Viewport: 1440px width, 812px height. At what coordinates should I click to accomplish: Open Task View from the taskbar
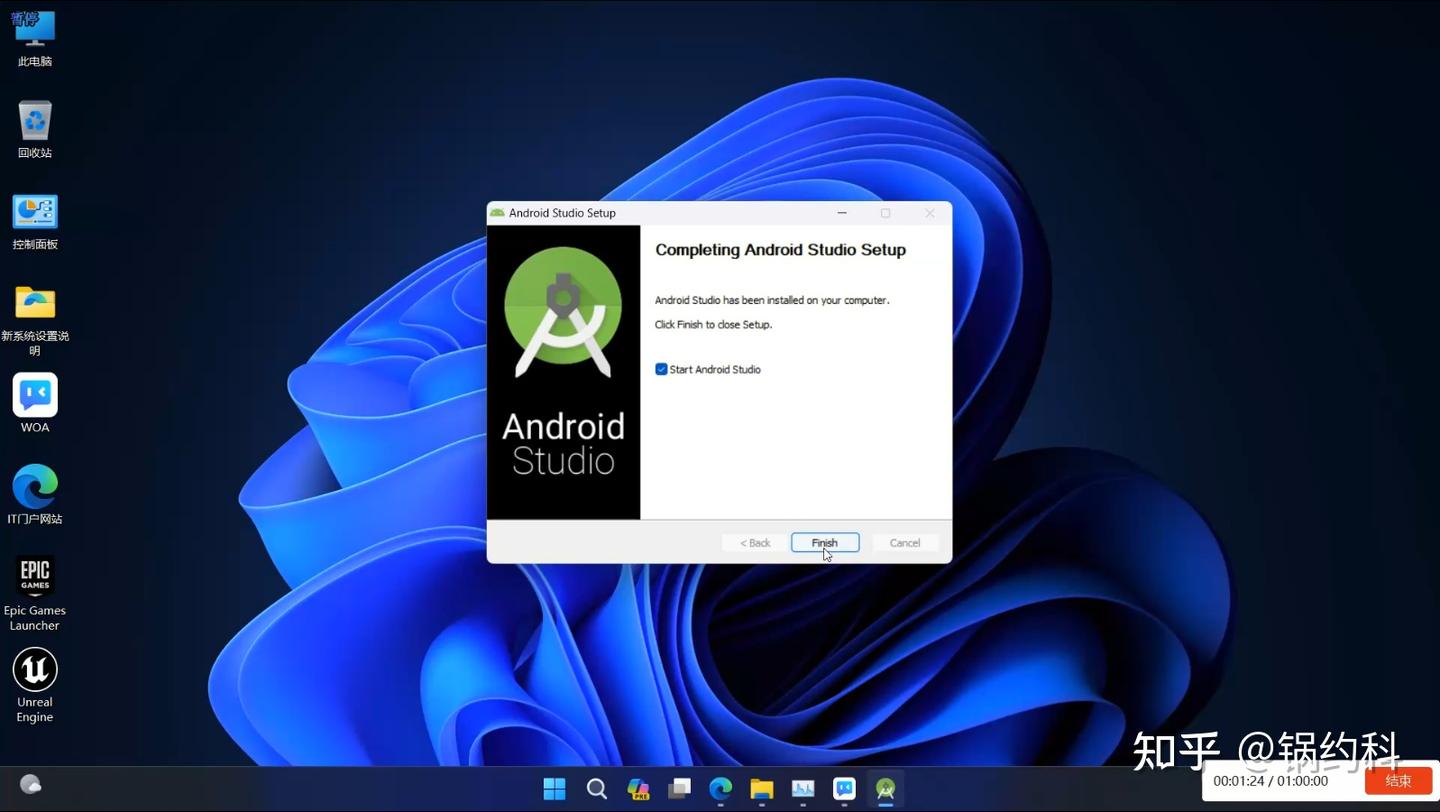tap(680, 789)
